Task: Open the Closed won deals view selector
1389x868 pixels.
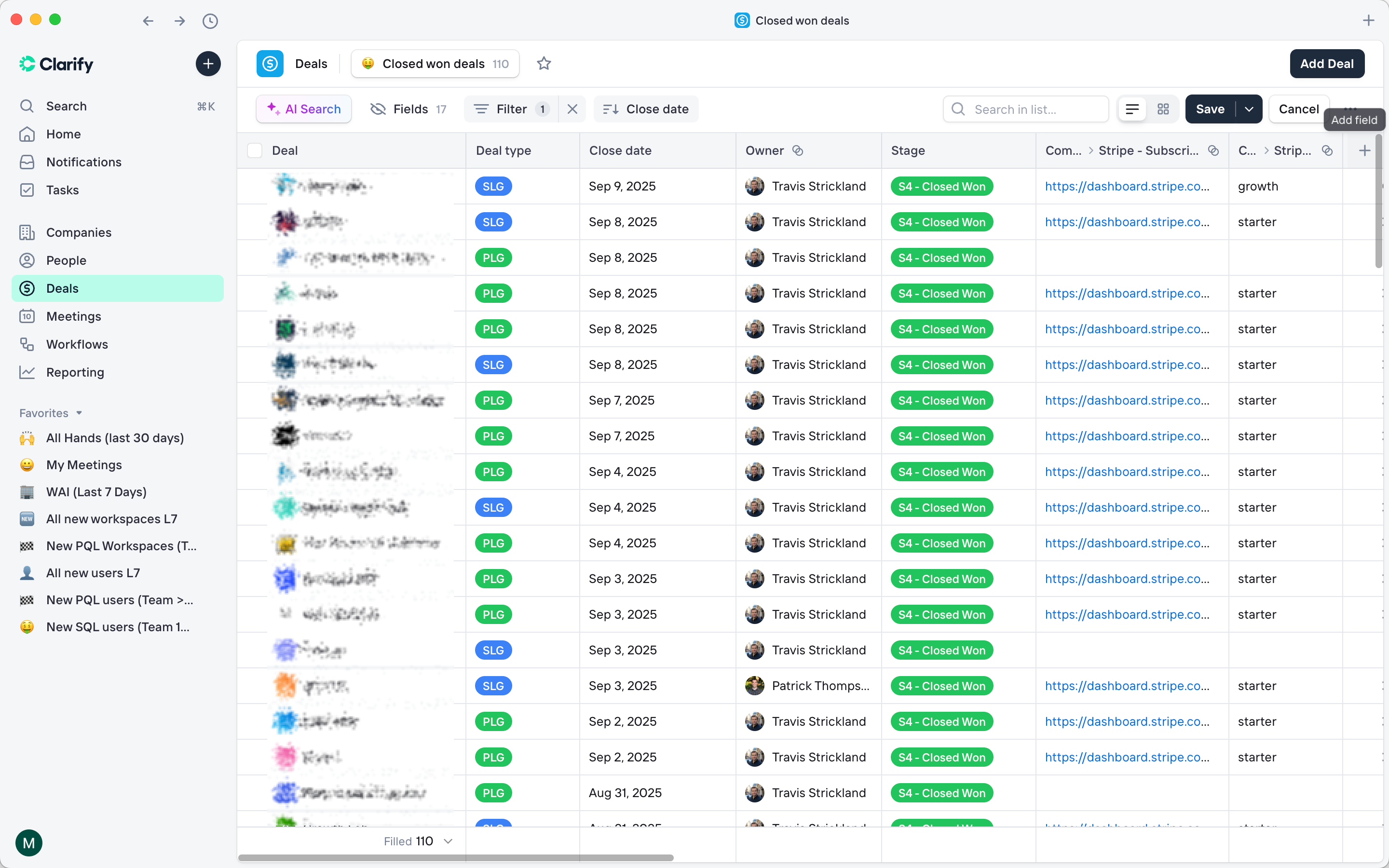Action: pyautogui.click(x=435, y=64)
